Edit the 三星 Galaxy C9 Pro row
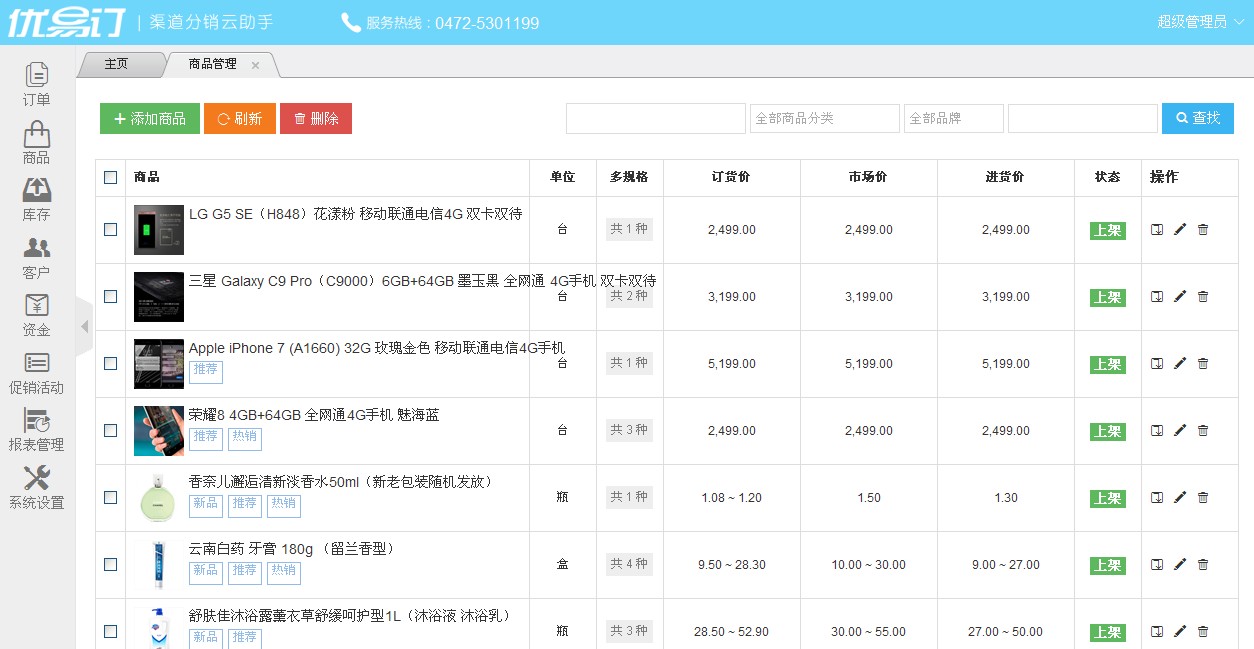 point(1180,297)
